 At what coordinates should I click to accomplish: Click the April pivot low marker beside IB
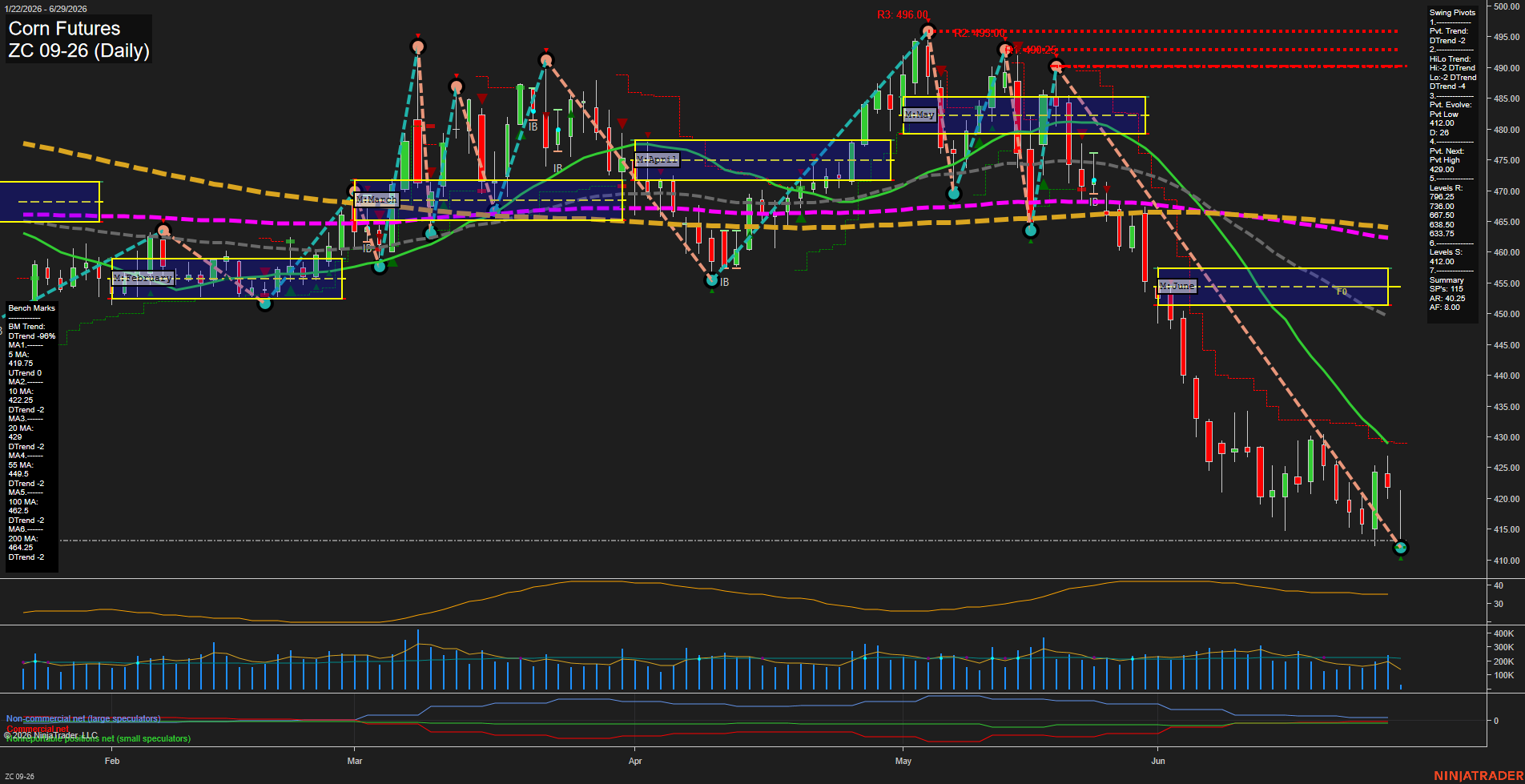tap(711, 280)
